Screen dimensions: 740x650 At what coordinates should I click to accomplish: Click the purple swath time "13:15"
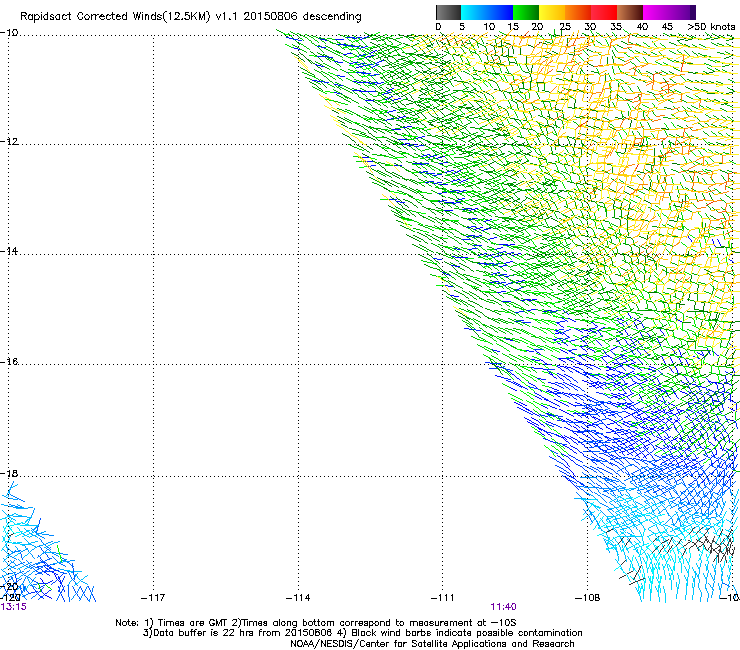13,607
